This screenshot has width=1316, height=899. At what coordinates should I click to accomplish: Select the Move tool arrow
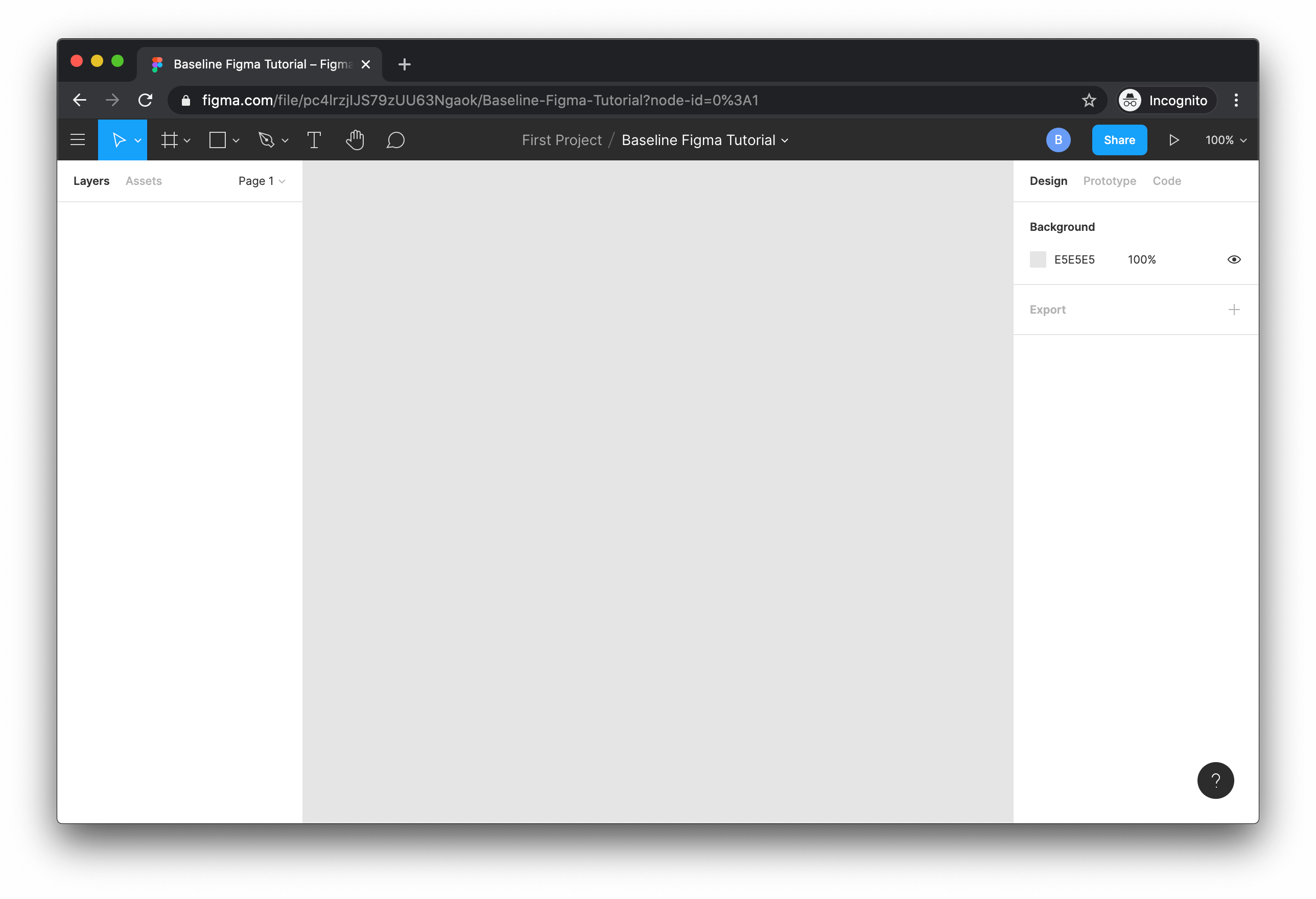(x=118, y=140)
